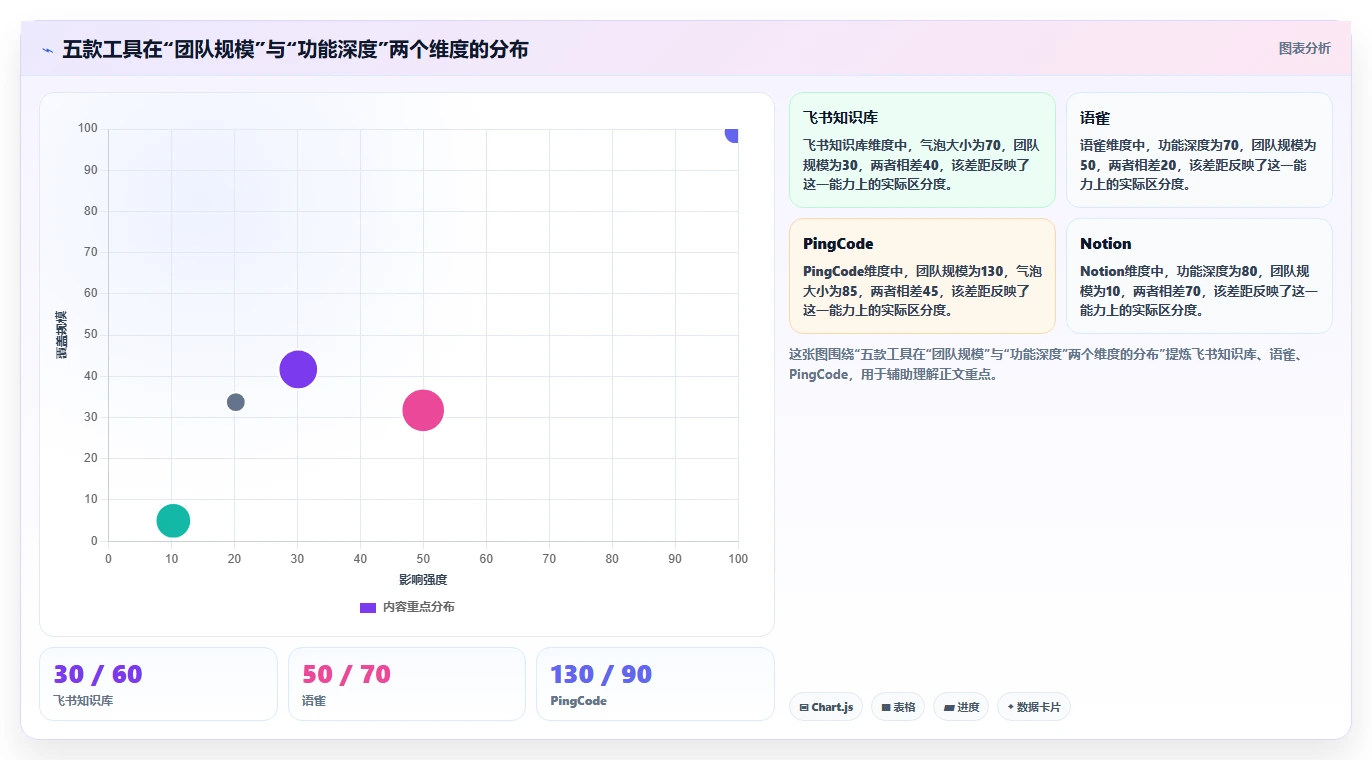Click the Notion card description text
This screenshot has width=1372, height=760.
(1199, 290)
